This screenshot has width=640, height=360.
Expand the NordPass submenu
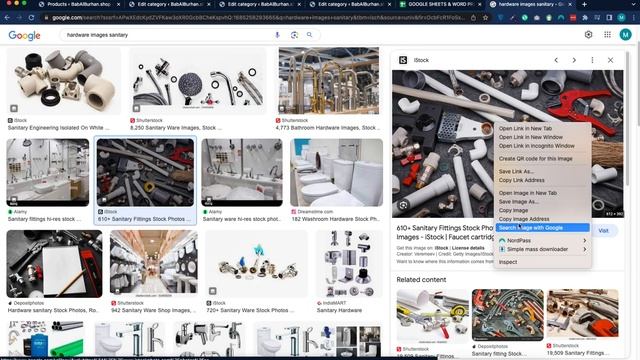tap(542, 240)
